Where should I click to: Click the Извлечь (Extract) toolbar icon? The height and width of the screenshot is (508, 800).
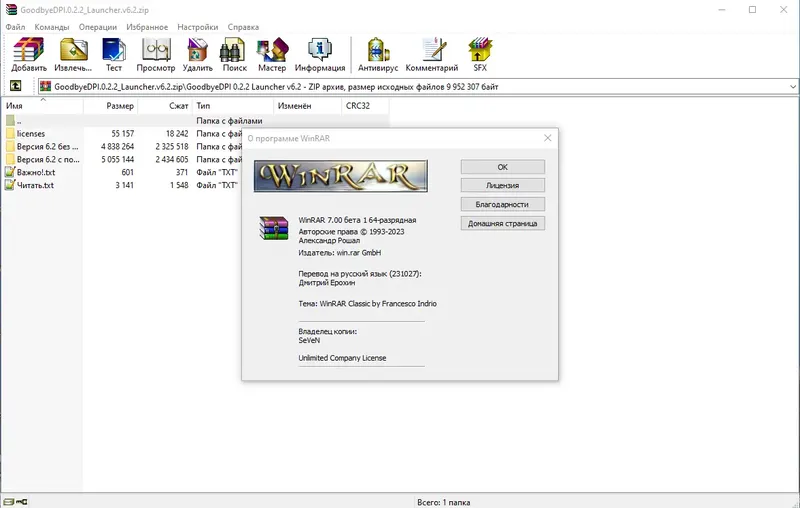[73, 50]
